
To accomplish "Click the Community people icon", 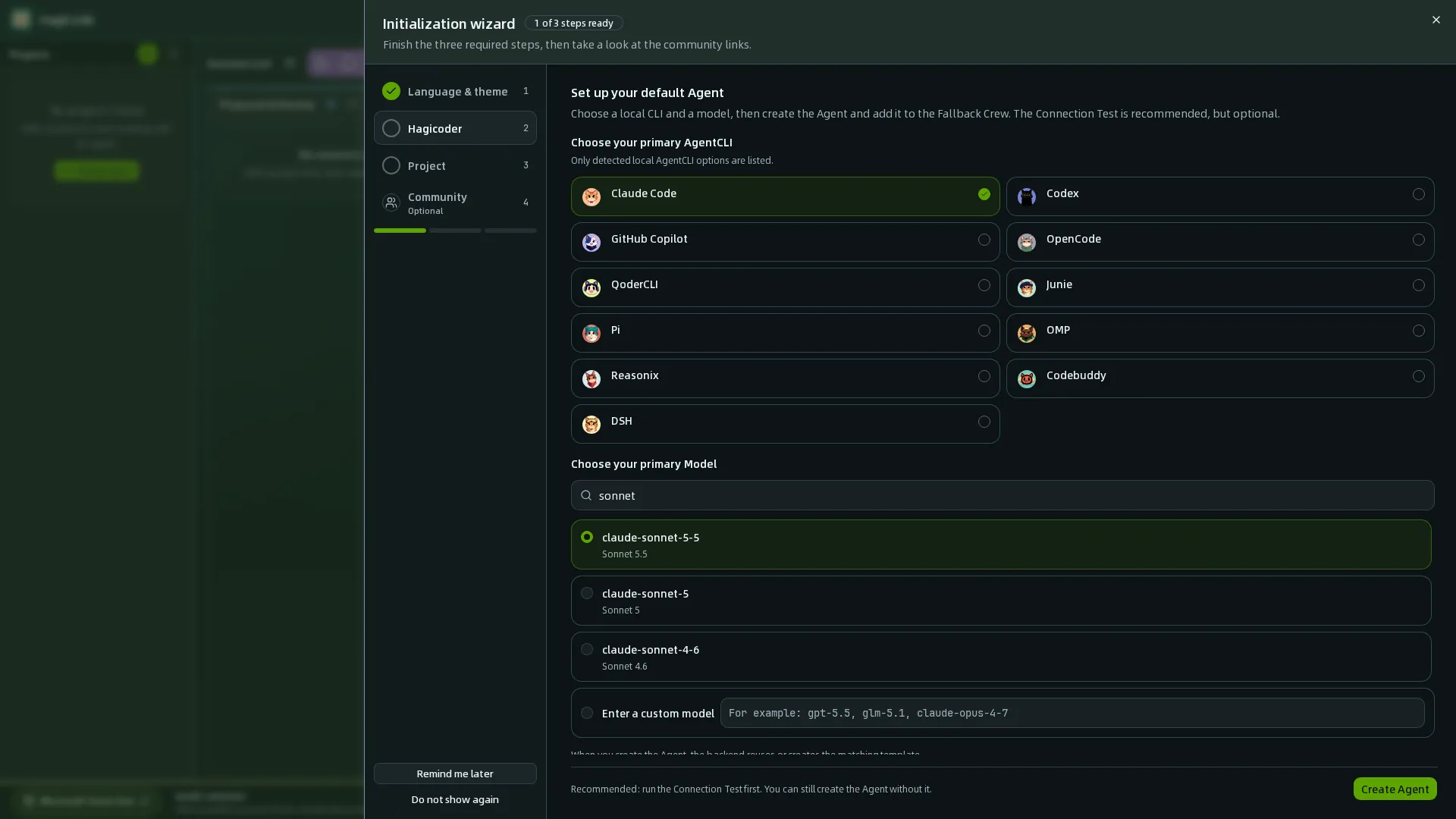I will pos(391,202).
